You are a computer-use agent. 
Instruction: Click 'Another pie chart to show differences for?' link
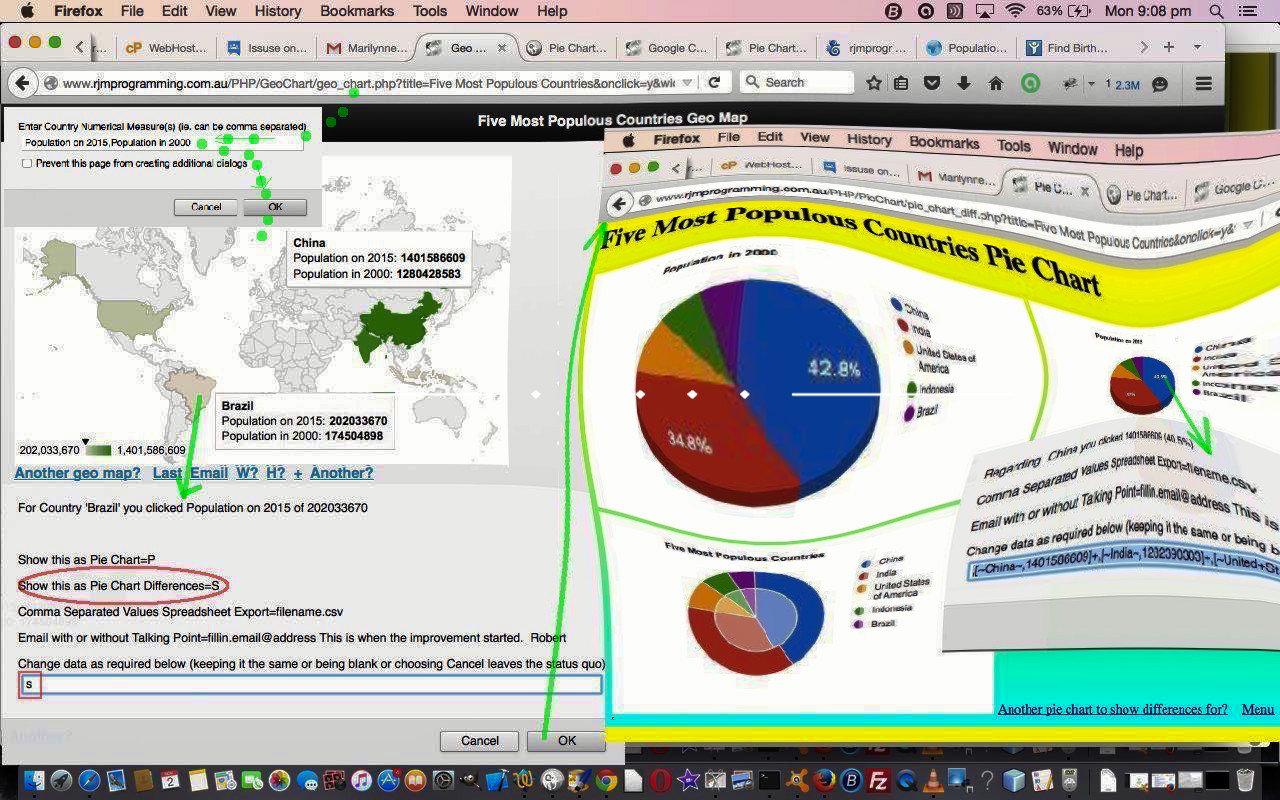[x=1112, y=709]
